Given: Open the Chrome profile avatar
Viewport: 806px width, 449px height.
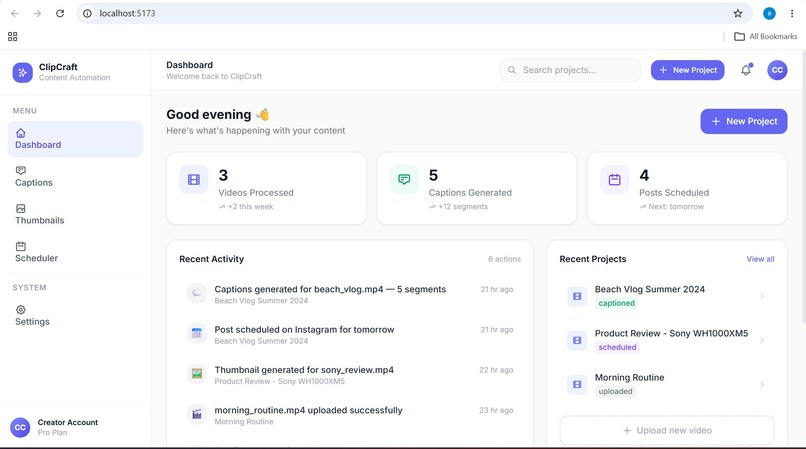Looking at the screenshot, I should pyautogui.click(x=769, y=13).
